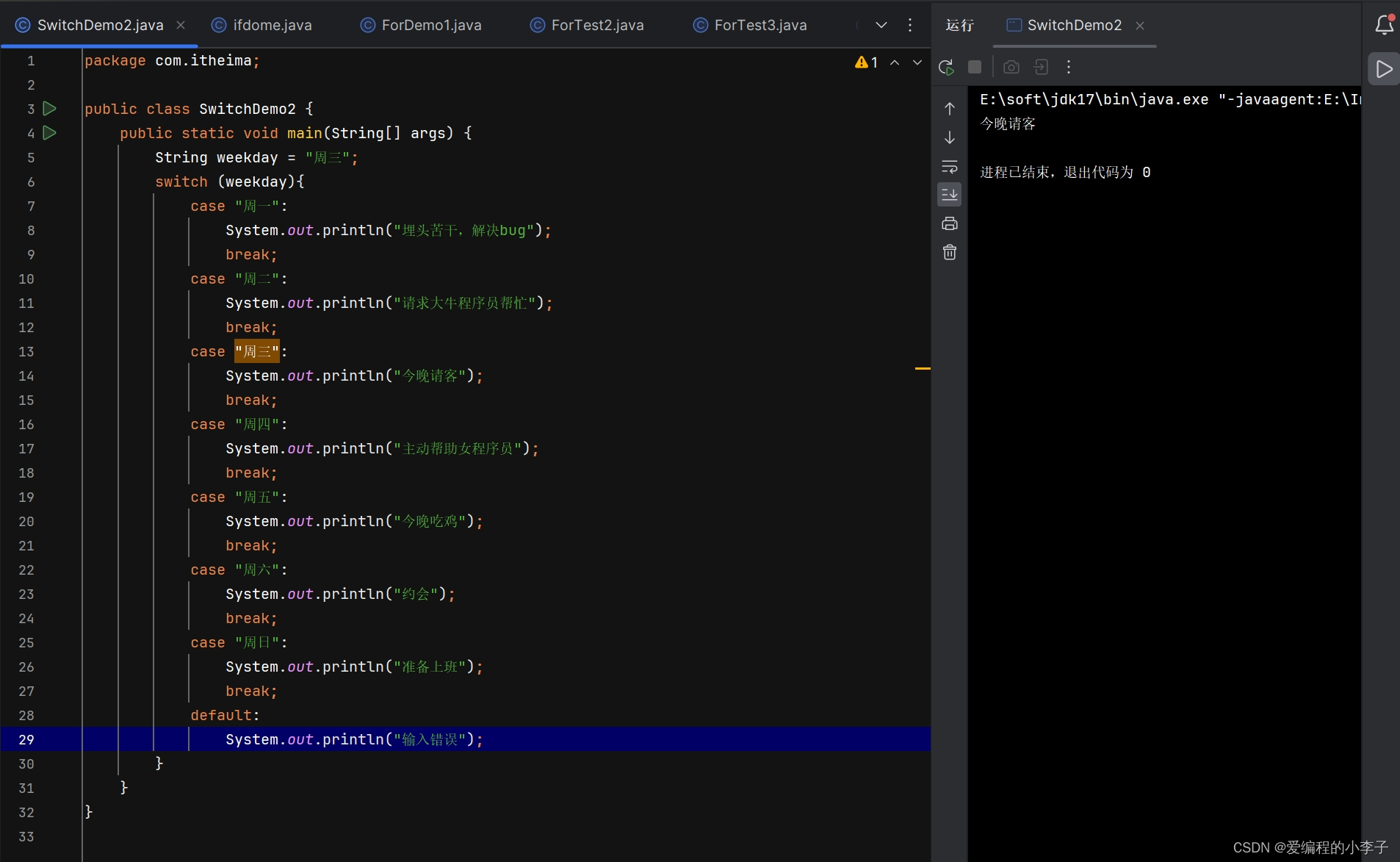Expand the hidden editor tabs dropdown
Viewport: 1400px width, 862px height.
(x=881, y=25)
